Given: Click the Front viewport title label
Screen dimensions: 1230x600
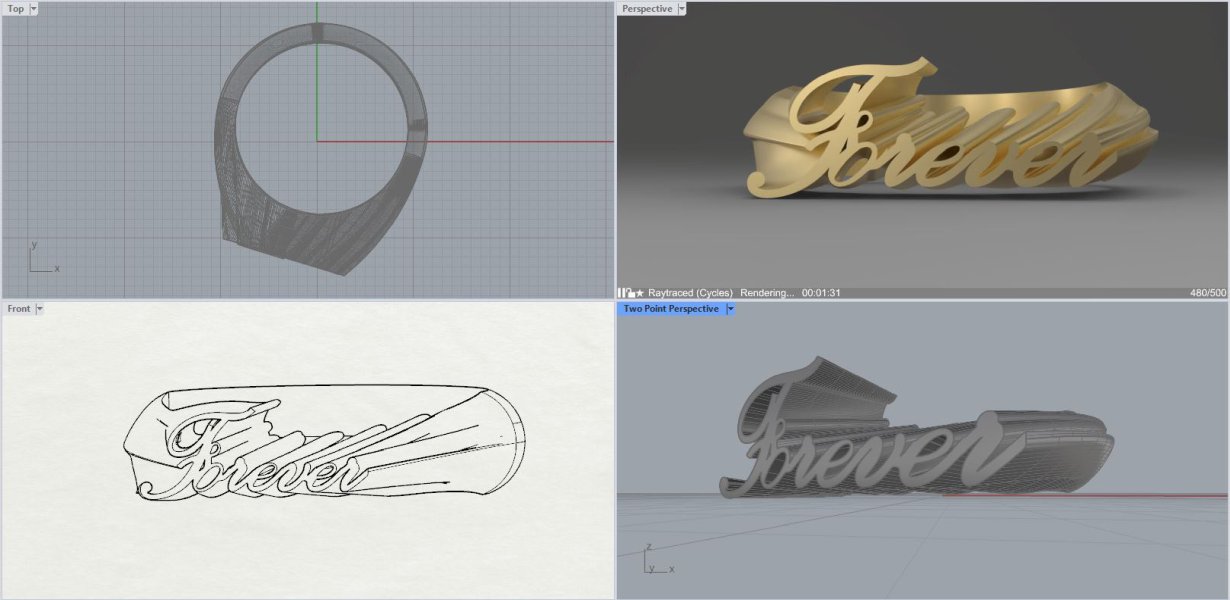Looking at the screenshot, I should (x=19, y=309).
